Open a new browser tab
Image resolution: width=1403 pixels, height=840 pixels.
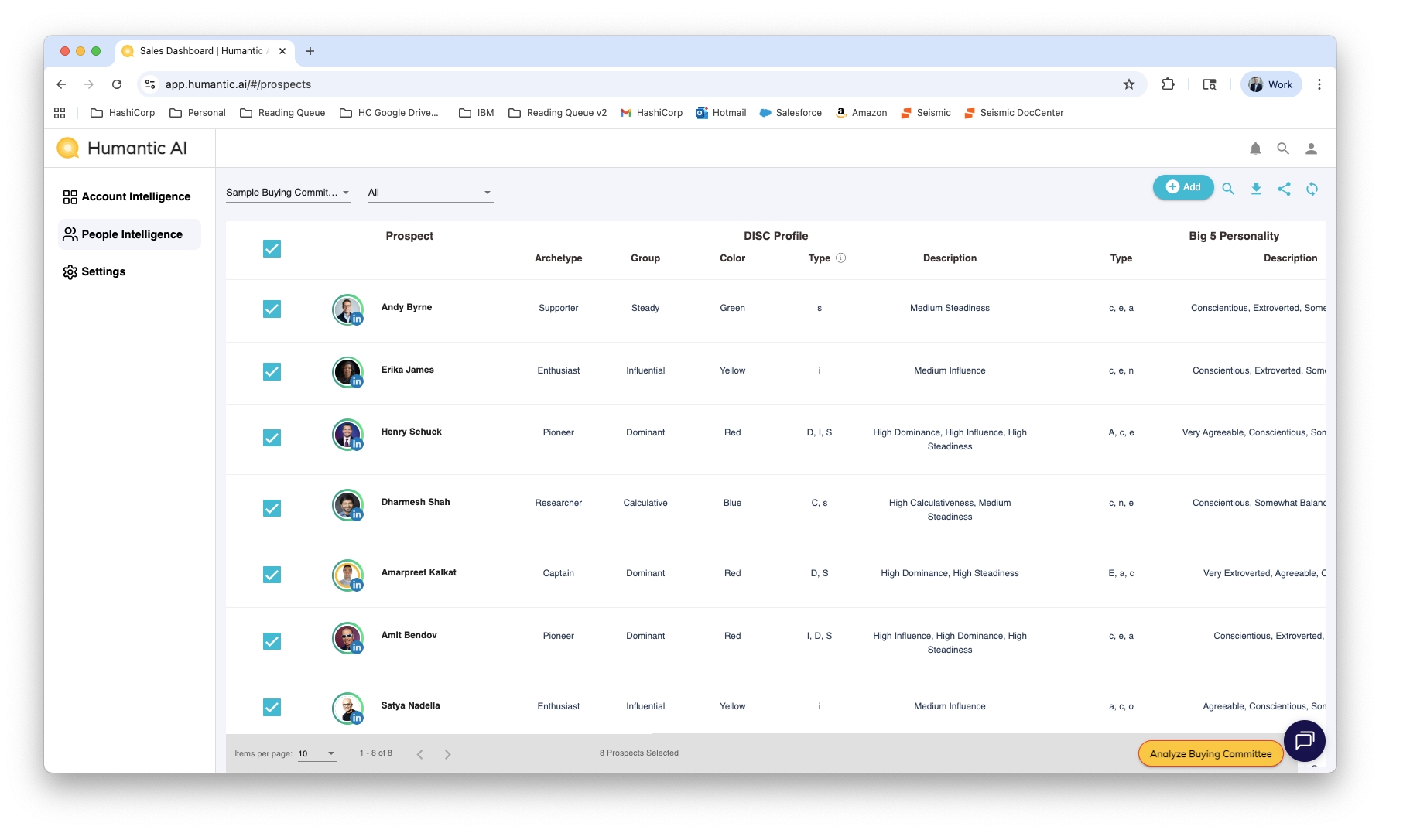click(x=310, y=51)
